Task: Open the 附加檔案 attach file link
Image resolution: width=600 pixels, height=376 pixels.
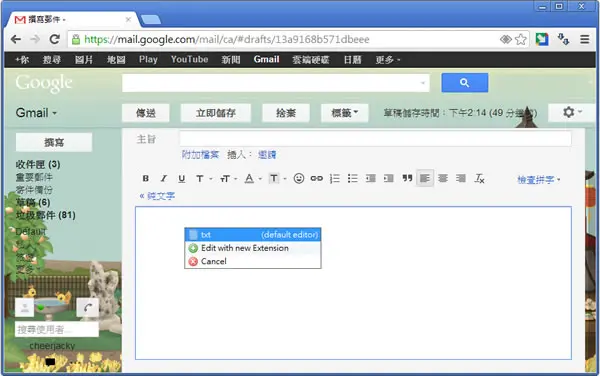Action: 200,155
